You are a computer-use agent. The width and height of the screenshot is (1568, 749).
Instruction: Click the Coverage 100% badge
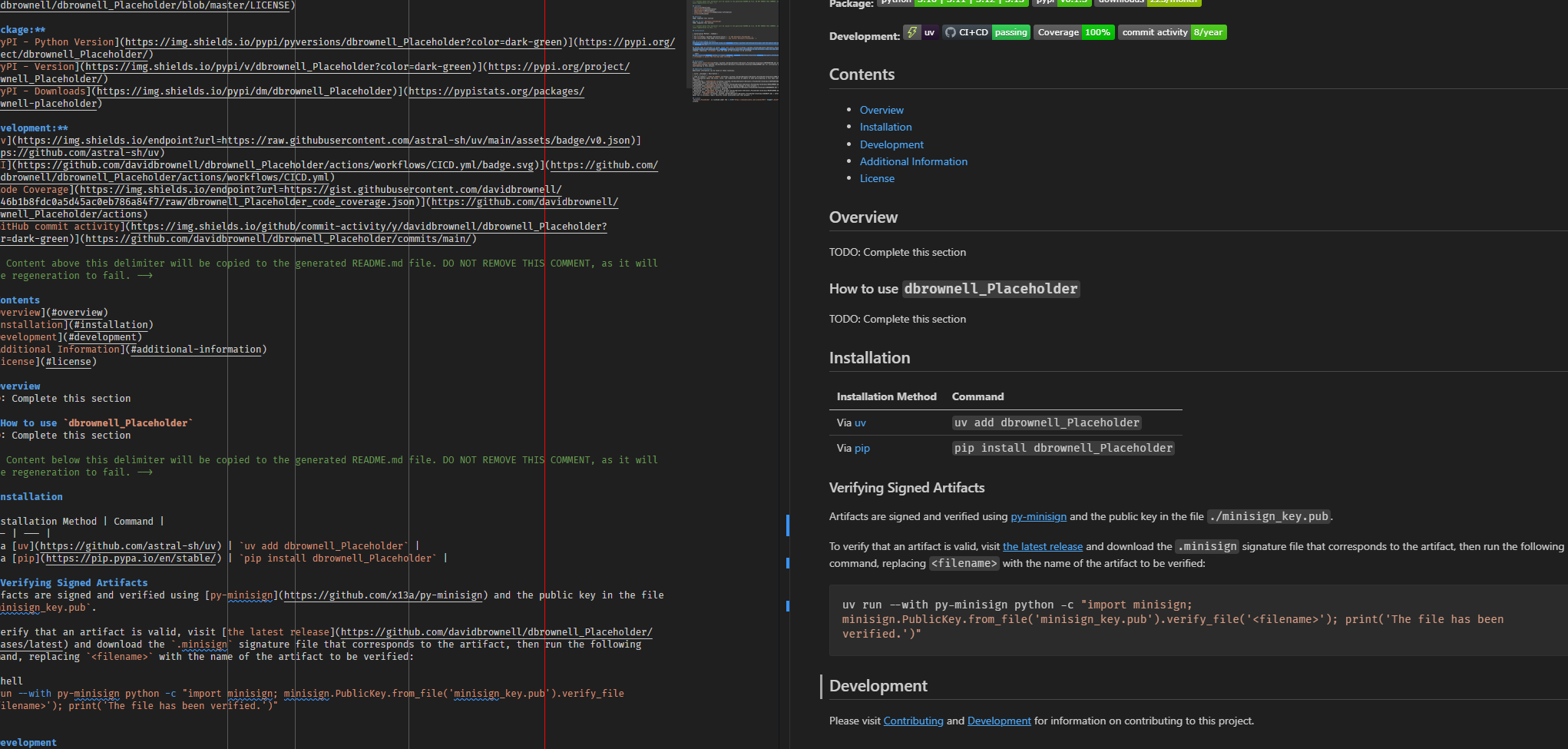1074,32
